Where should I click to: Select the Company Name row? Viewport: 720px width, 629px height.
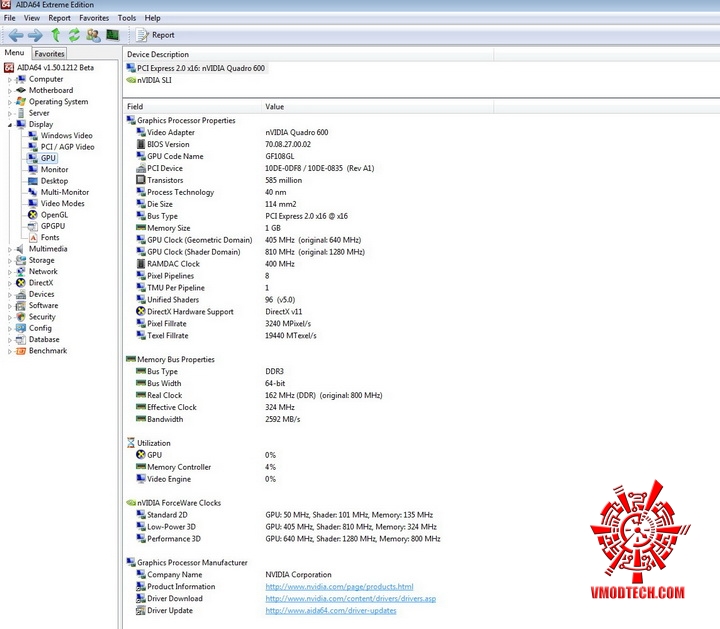click(233, 574)
